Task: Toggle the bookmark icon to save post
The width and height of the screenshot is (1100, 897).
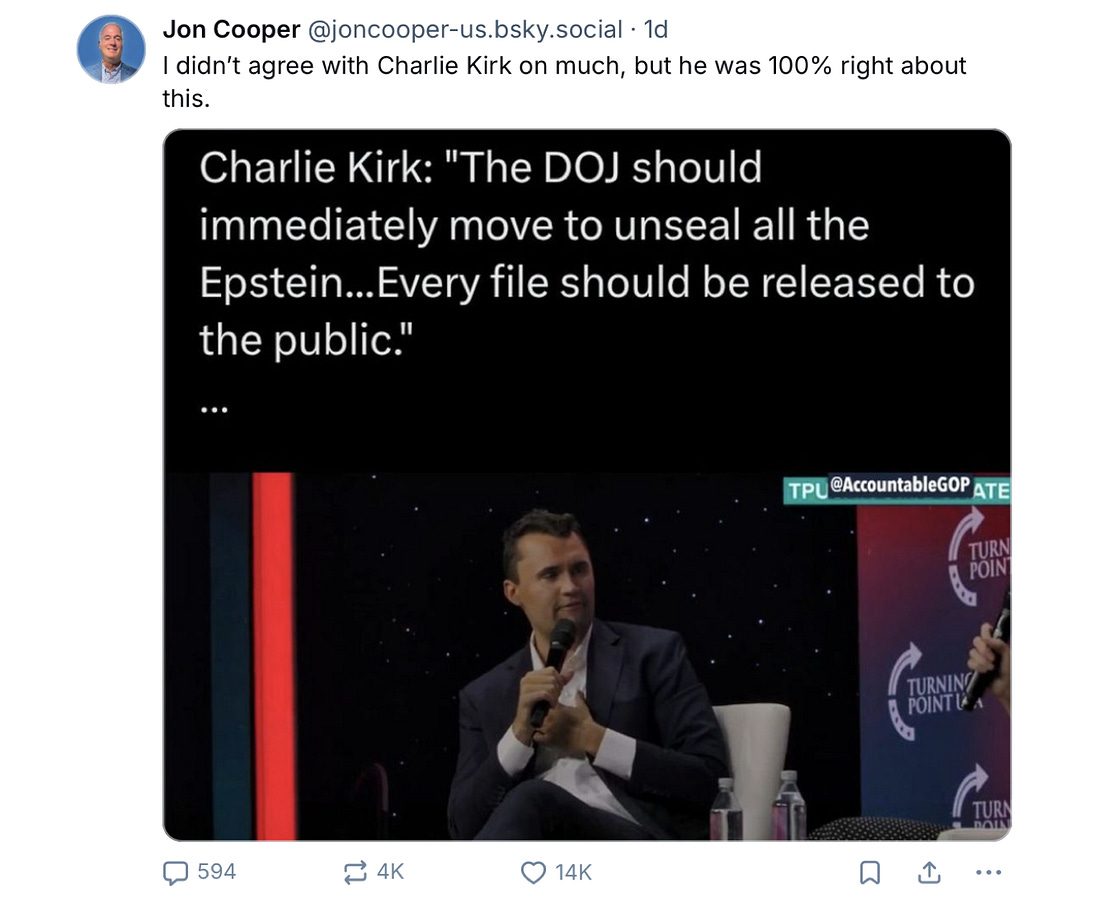Action: tap(870, 872)
